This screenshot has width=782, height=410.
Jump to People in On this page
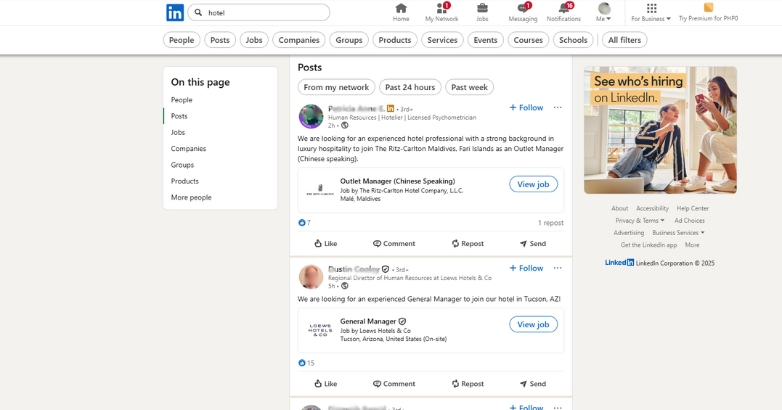pyautogui.click(x=182, y=100)
